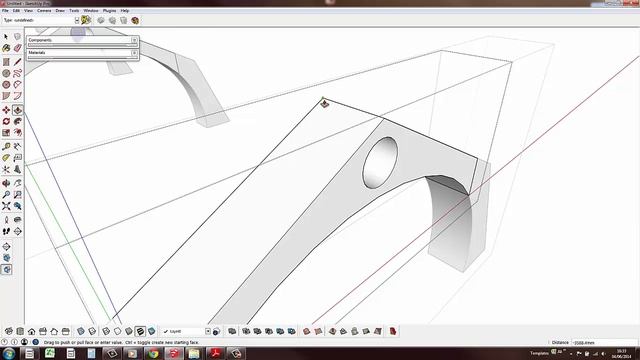Expand the Materials panel
Image resolution: width=640 pixels, height=360 pixels.
134,53
